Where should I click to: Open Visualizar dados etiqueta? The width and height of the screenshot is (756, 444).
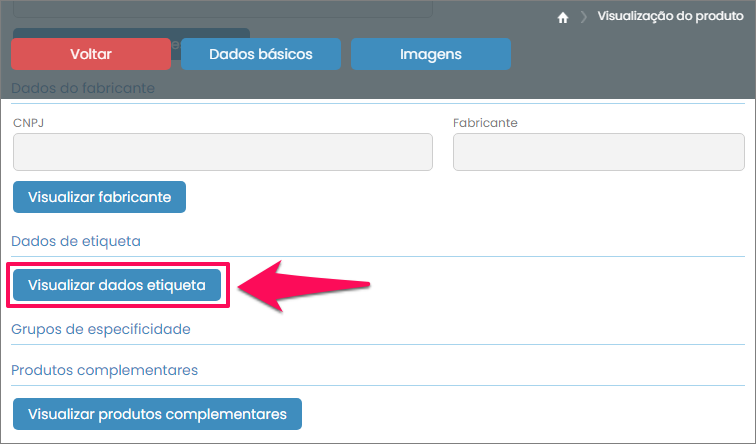click(117, 285)
